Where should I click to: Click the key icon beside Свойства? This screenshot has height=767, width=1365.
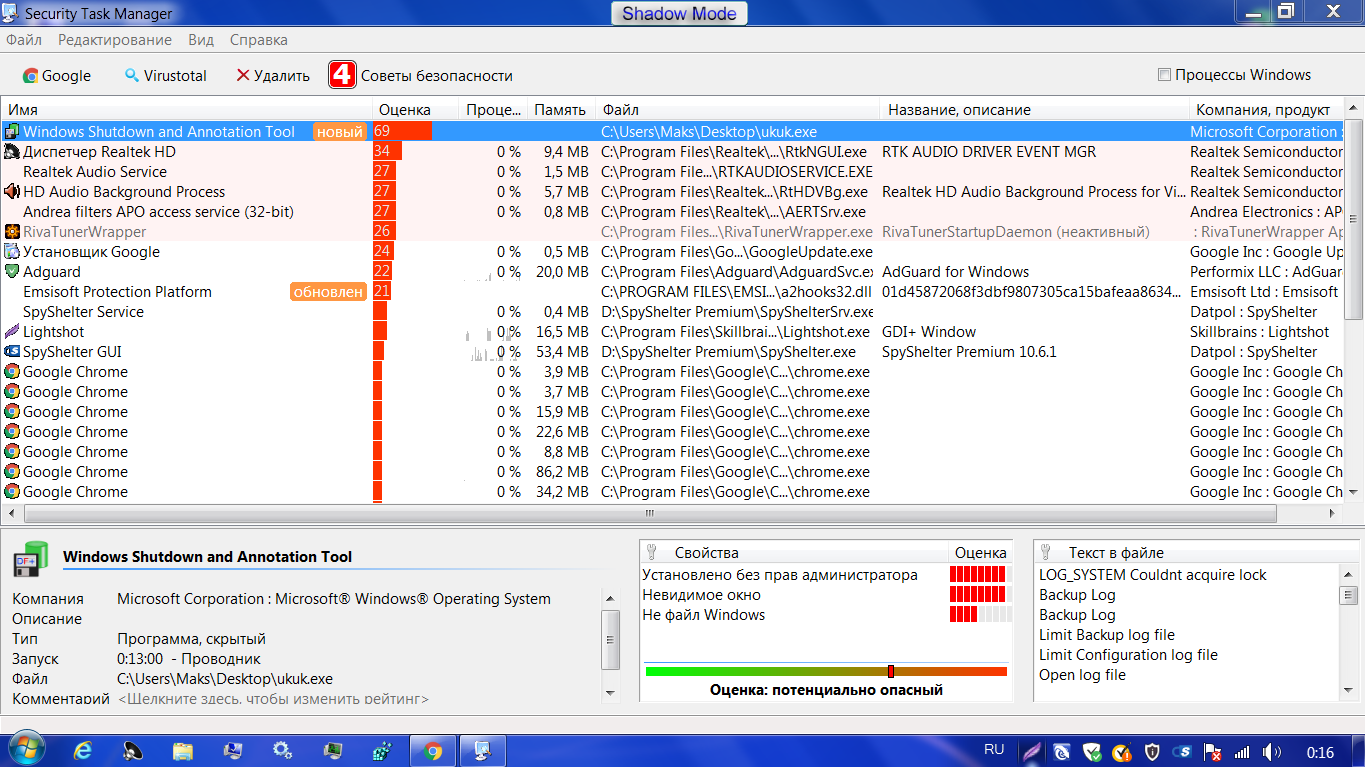click(651, 552)
